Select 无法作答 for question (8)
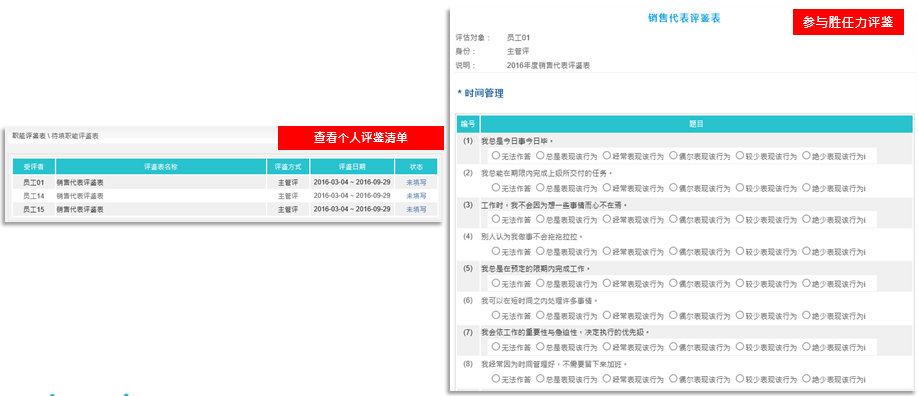Image resolution: width=918 pixels, height=396 pixels. (496, 378)
